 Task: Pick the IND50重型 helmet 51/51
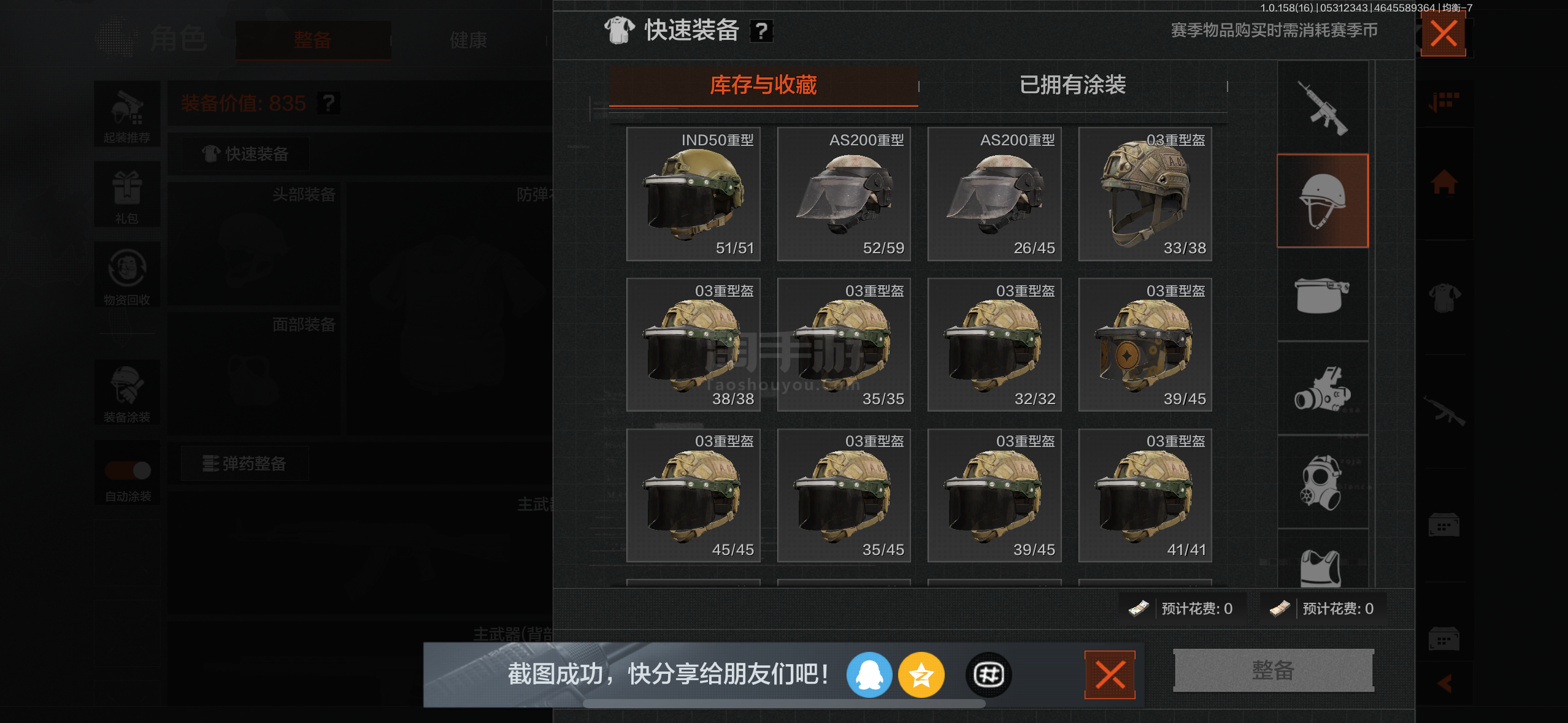[x=693, y=194]
